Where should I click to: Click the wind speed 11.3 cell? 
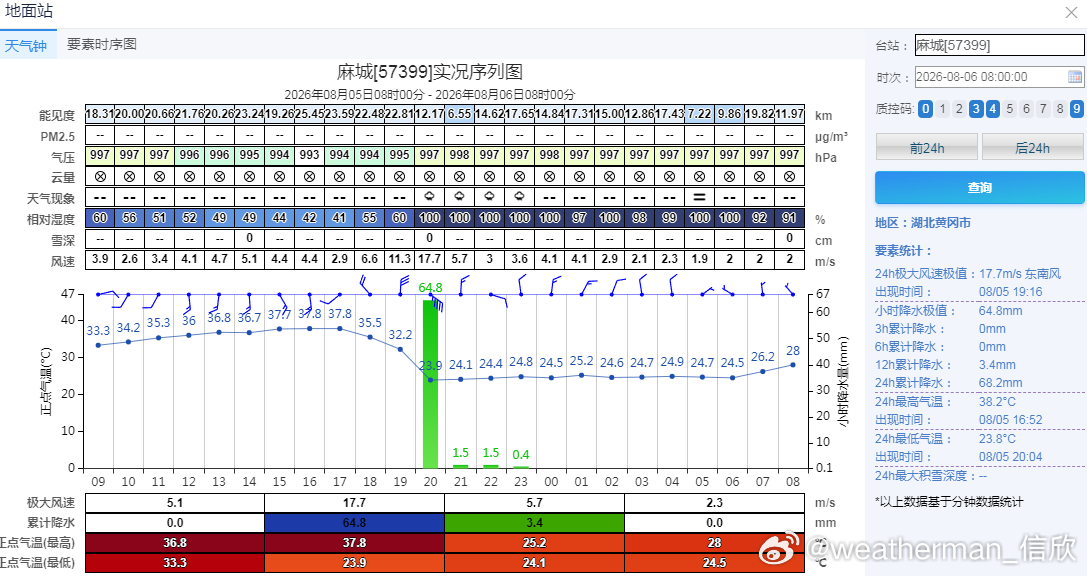[399, 259]
